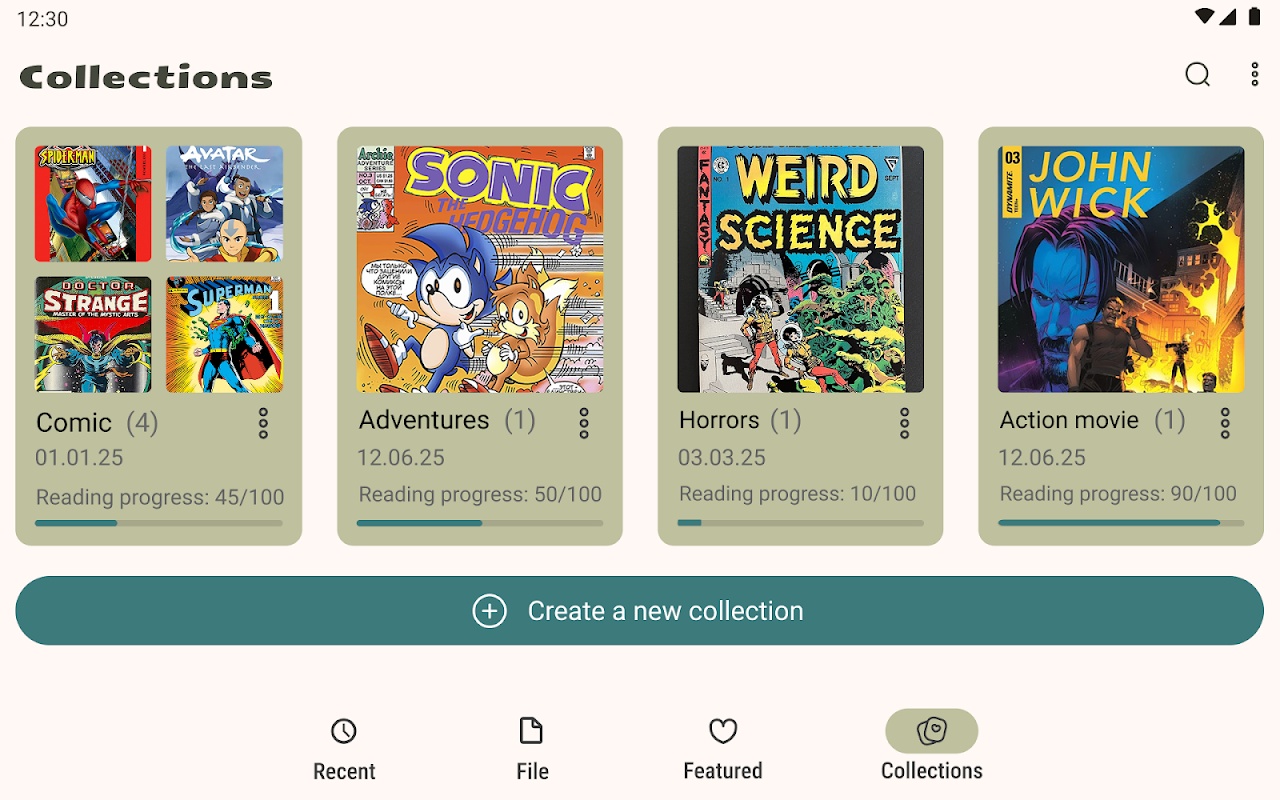Select the Collections tab icon
1280x800 pixels.
click(932, 731)
